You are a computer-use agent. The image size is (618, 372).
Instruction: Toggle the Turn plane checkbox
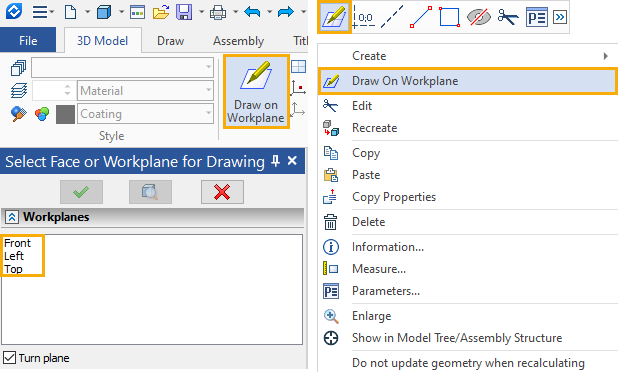click(9, 358)
